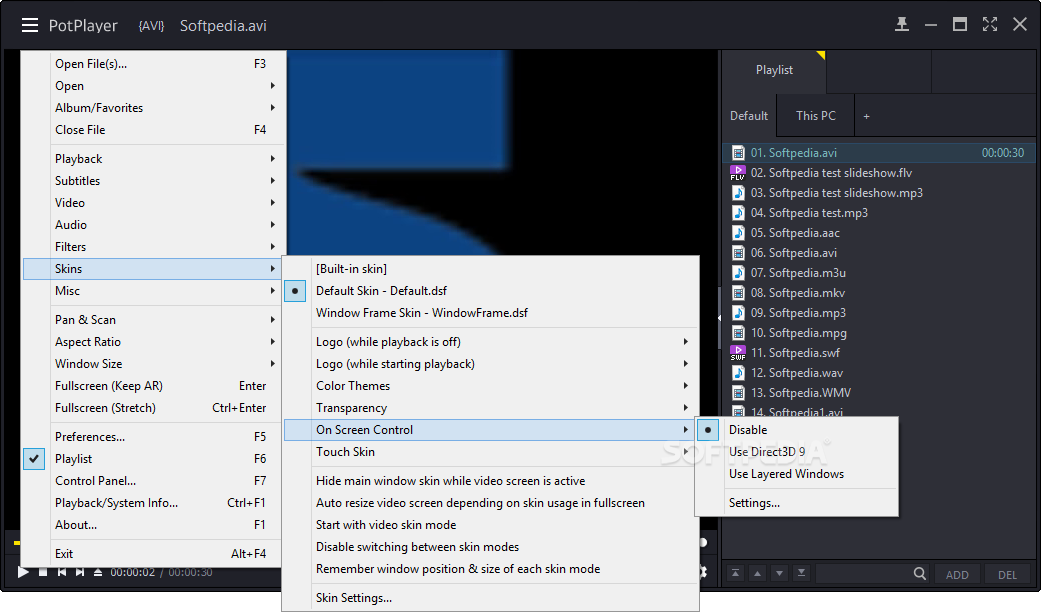
Task: Select 07. Softpedia.m3u playlist entry
Action: [x=878, y=273]
